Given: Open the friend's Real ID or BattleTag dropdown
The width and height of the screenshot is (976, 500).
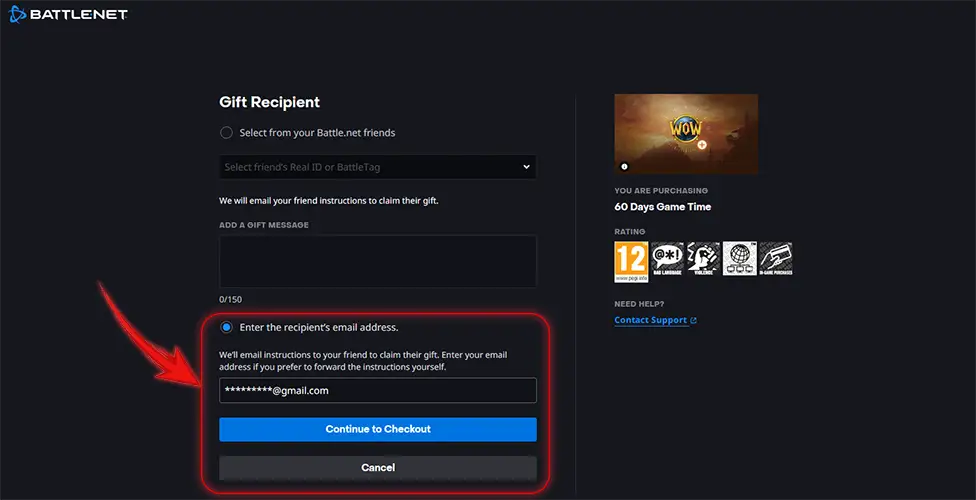Looking at the screenshot, I should [378, 167].
